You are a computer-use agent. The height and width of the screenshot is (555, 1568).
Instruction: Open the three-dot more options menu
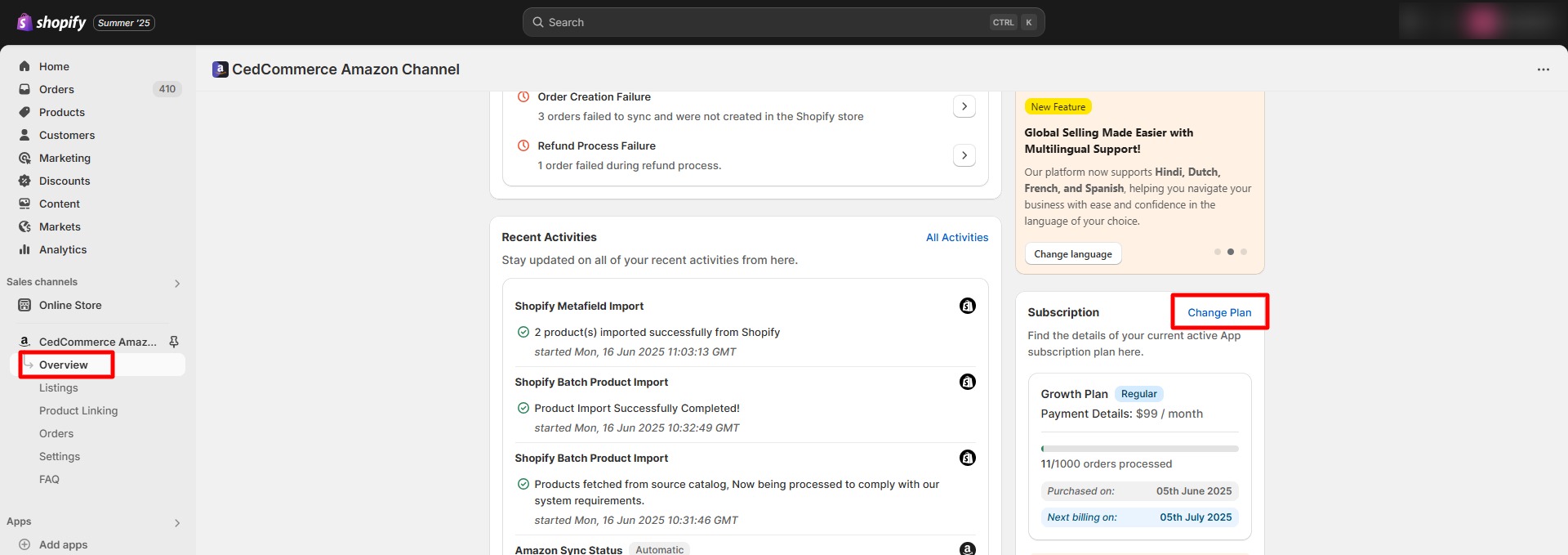pos(1543,69)
